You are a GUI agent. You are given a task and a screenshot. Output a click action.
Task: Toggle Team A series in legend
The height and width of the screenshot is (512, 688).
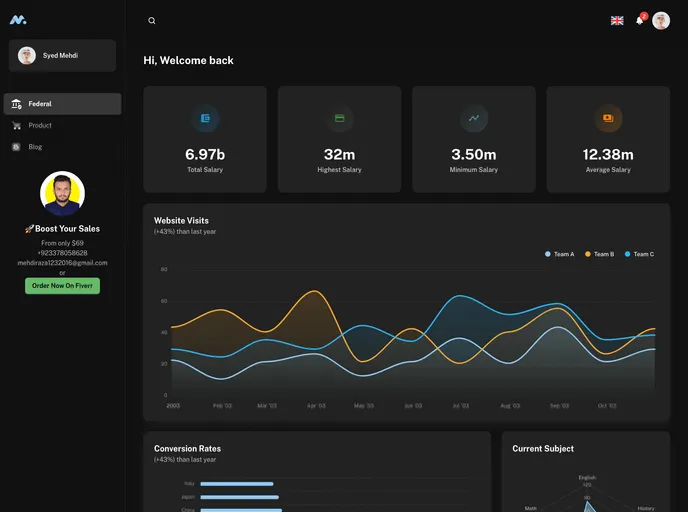click(560, 254)
